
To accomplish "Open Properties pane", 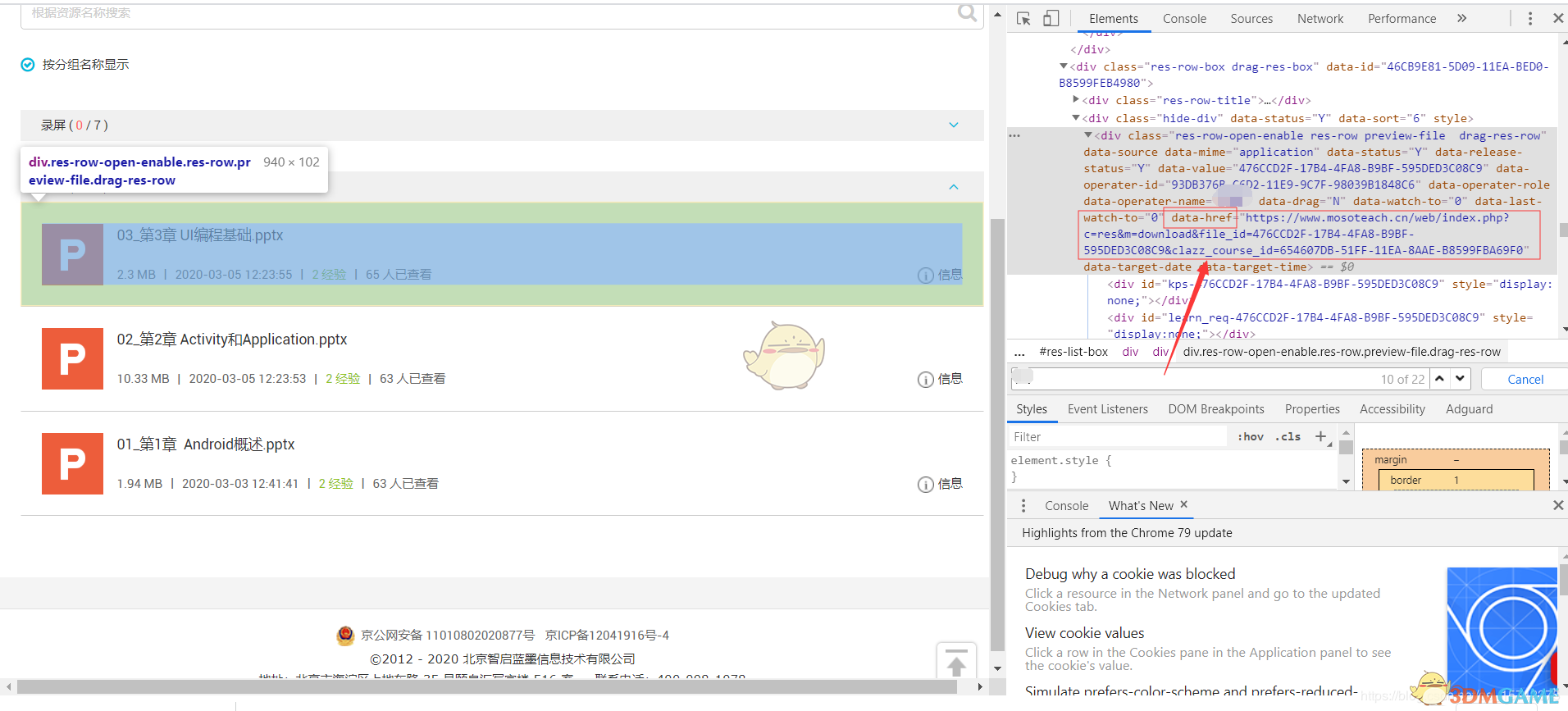I will click(1312, 409).
